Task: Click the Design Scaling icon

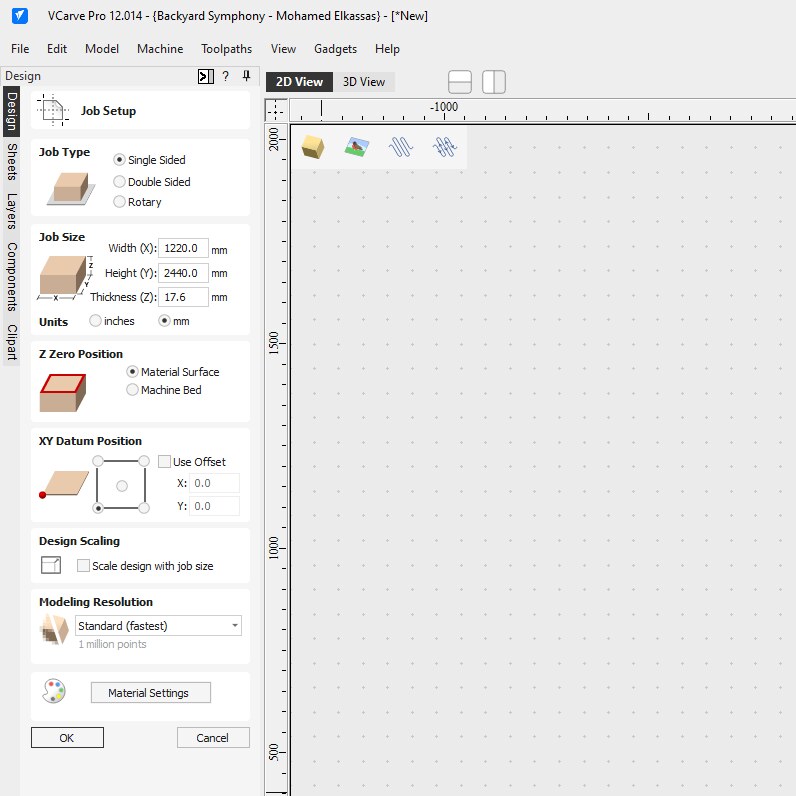Action: pyautogui.click(x=51, y=565)
